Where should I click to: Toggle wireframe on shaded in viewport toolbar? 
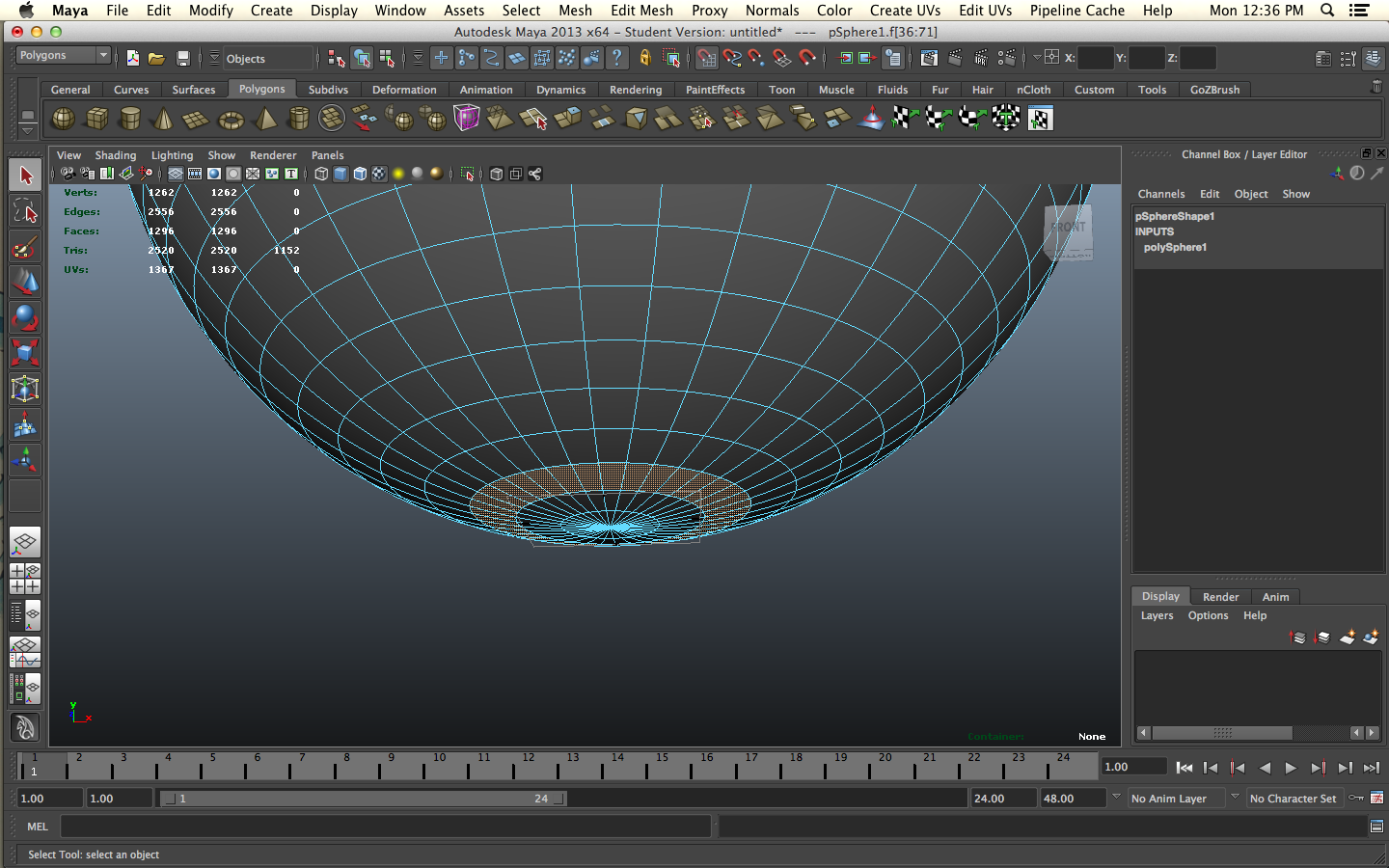(x=360, y=174)
